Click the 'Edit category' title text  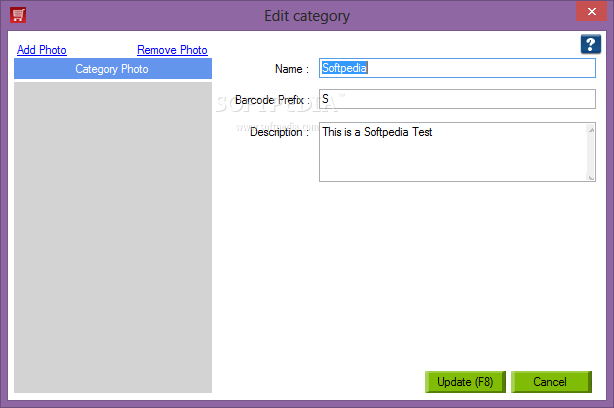307,16
